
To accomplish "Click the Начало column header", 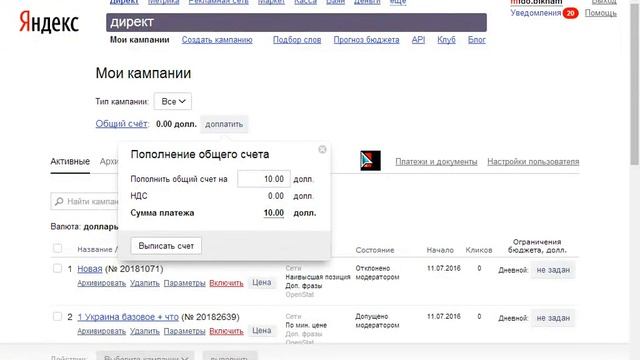I will click(440, 250).
